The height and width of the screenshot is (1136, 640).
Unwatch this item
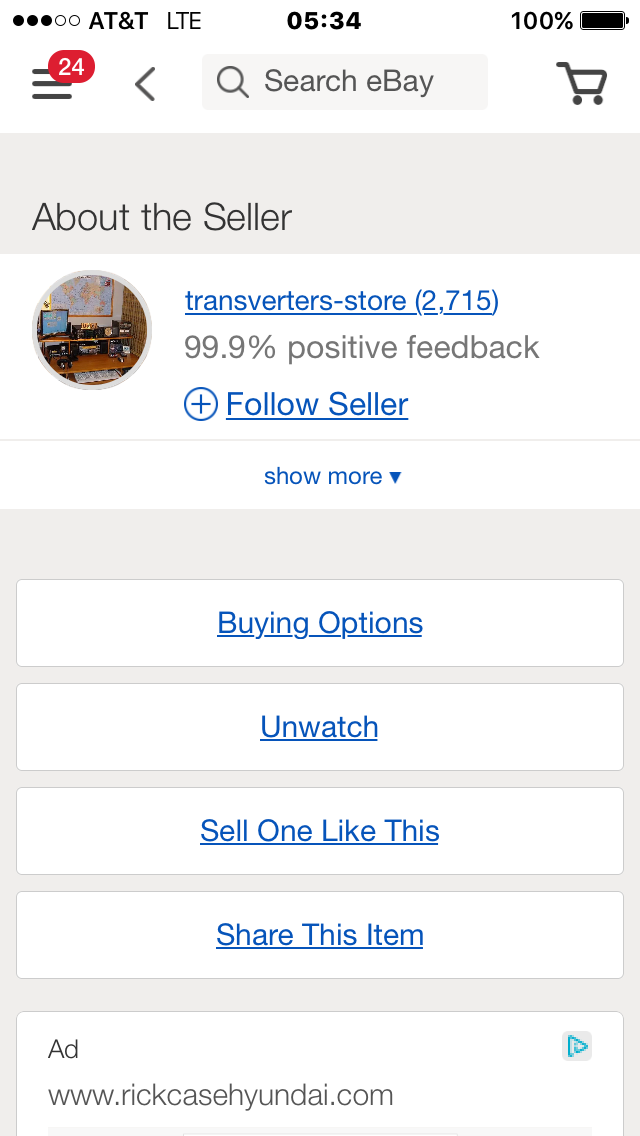(x=320, y=727)
